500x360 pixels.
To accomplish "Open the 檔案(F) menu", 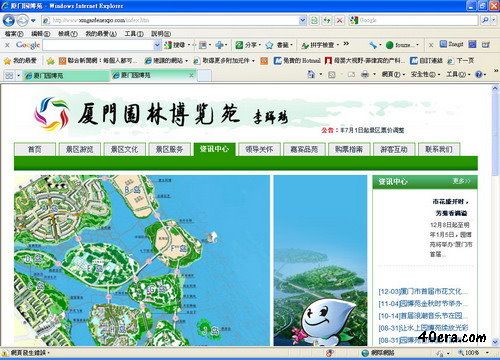I will click(x=14, y=34).
